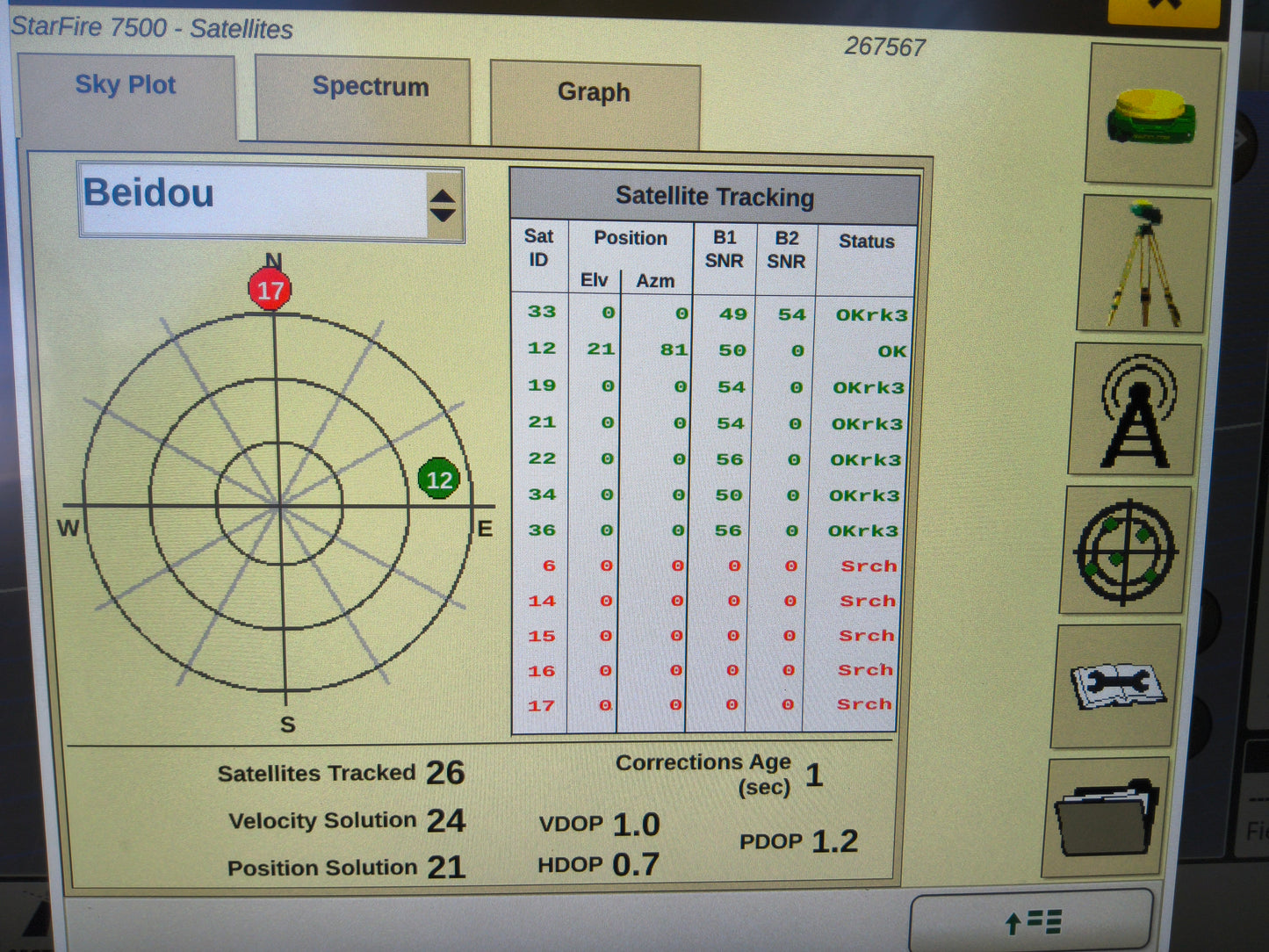Open the satellite sky plot target icon
Image resolution: width=1269 pixels, height=952 pixels.
point(1126,551)
